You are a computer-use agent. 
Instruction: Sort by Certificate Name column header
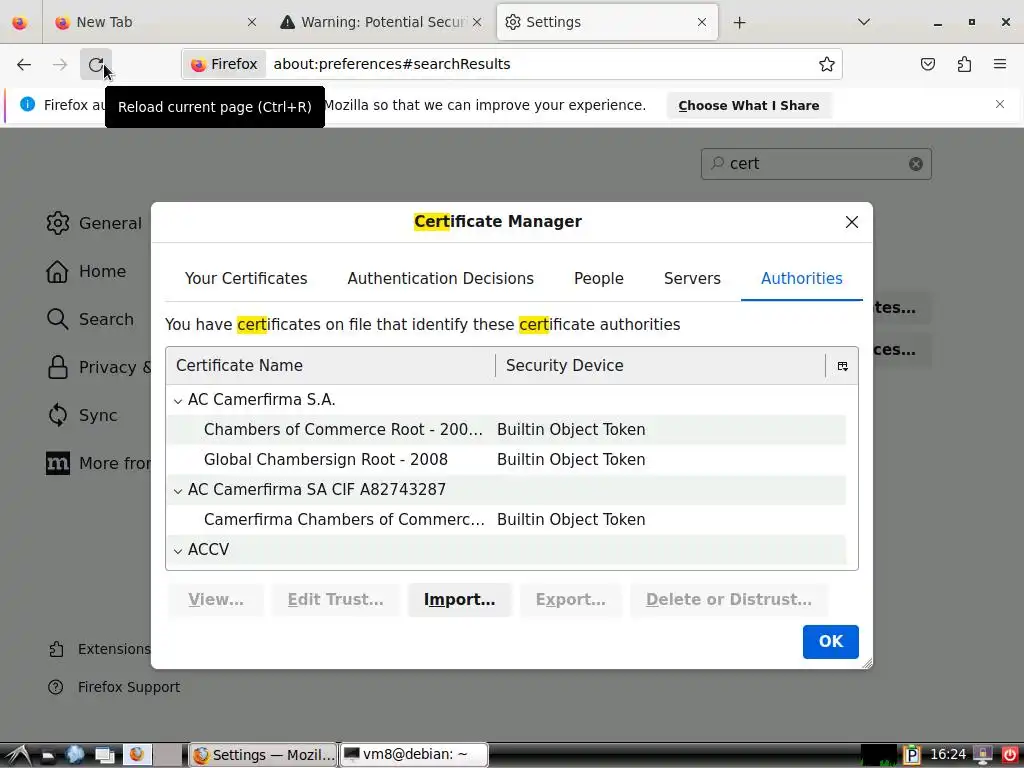pos(330,366)
